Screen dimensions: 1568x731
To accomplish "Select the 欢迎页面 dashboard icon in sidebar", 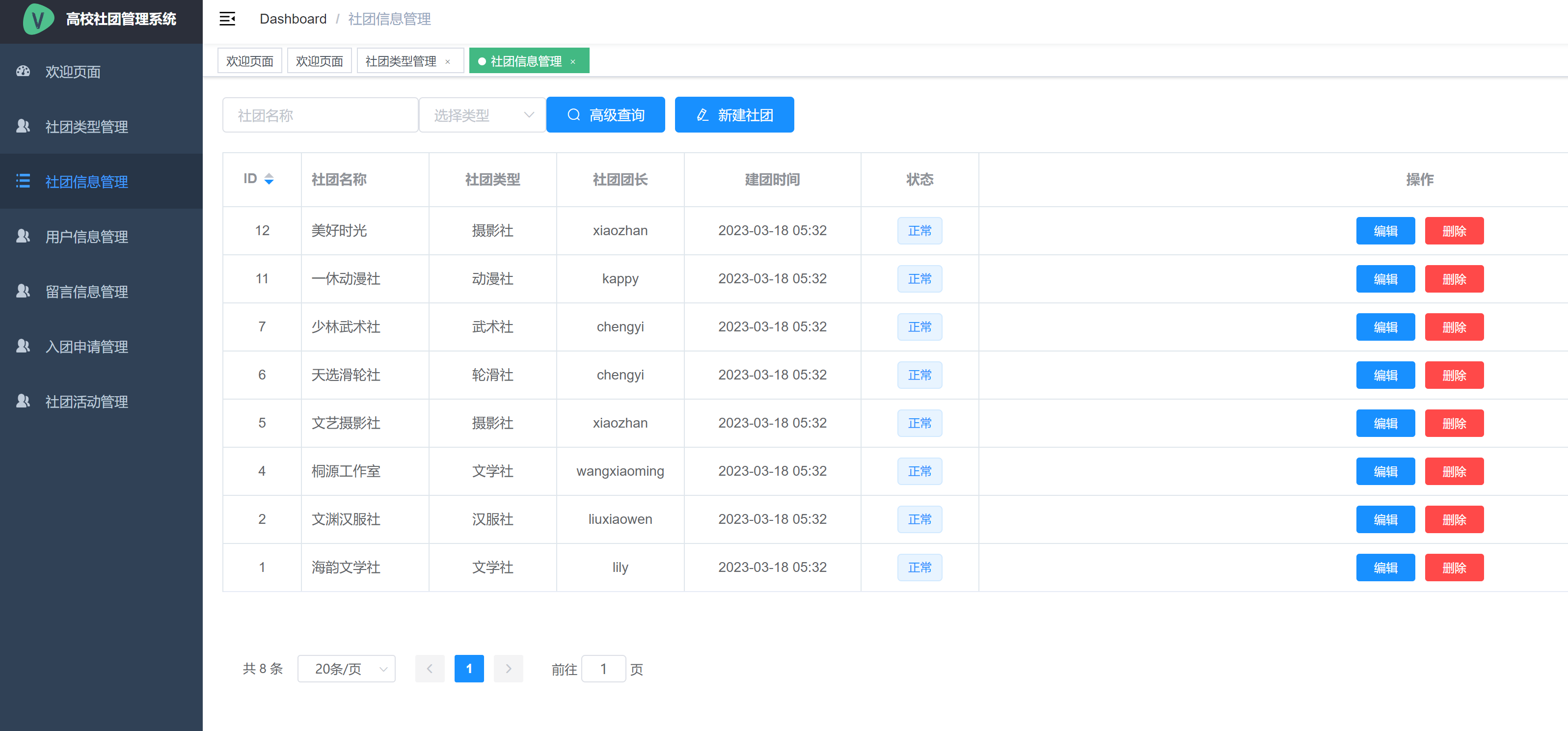I will (x=23, y=72).
